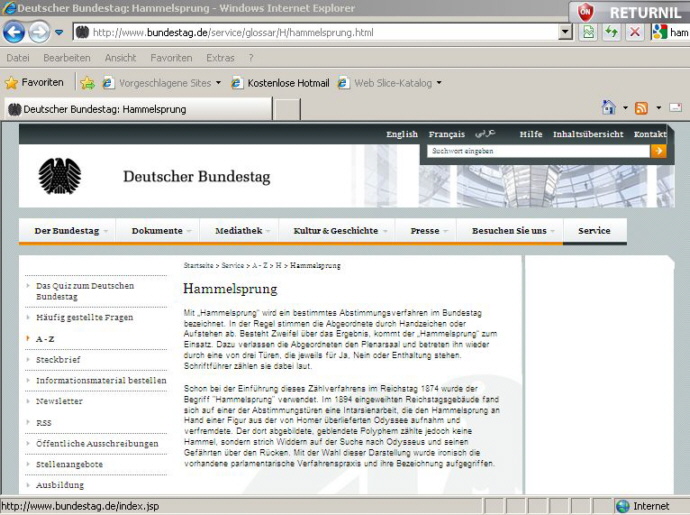
Task: Open the address bar history dropdown
Action: click(x=566, y=32)
